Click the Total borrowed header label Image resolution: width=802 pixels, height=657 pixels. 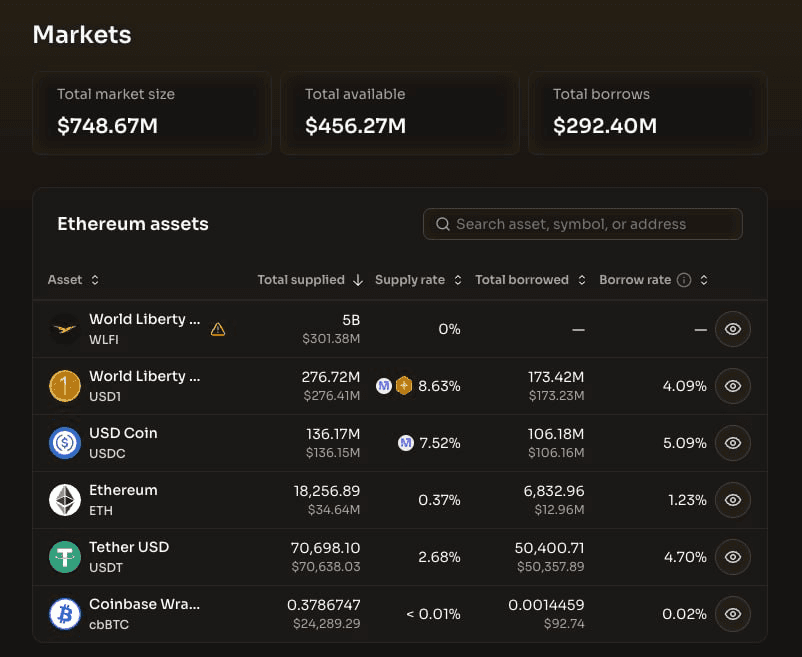tap(522, 280)
